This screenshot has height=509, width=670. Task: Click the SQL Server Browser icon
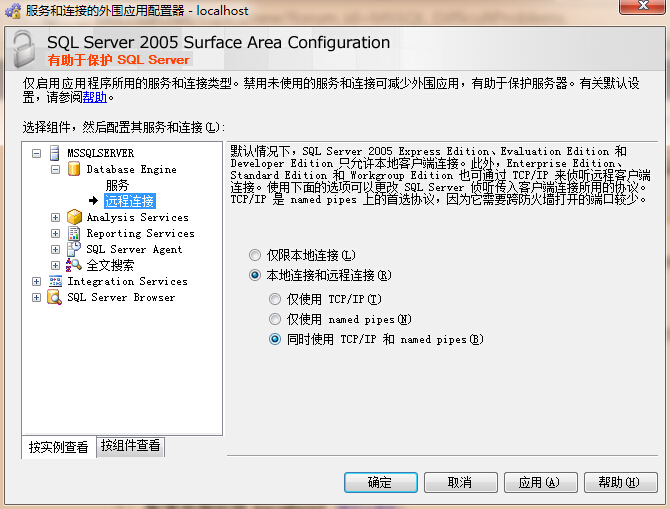pos(55,297)
